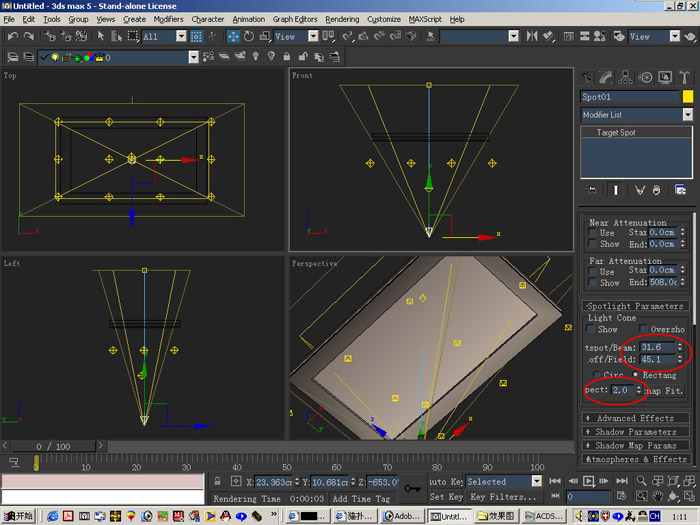Image resolution: width=700 pixels, height=525 pixels.
Task: Switch to the Display command panel
Action: (665, 77)
